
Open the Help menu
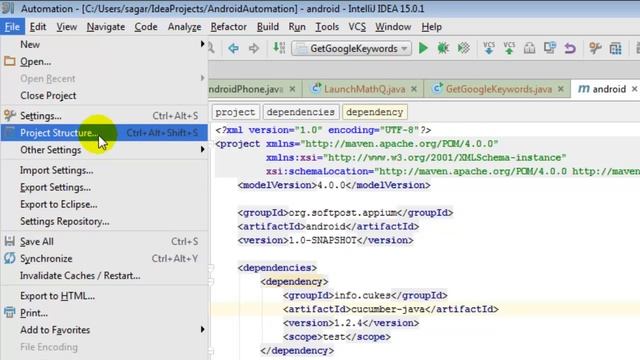click(x=431, y=27)
